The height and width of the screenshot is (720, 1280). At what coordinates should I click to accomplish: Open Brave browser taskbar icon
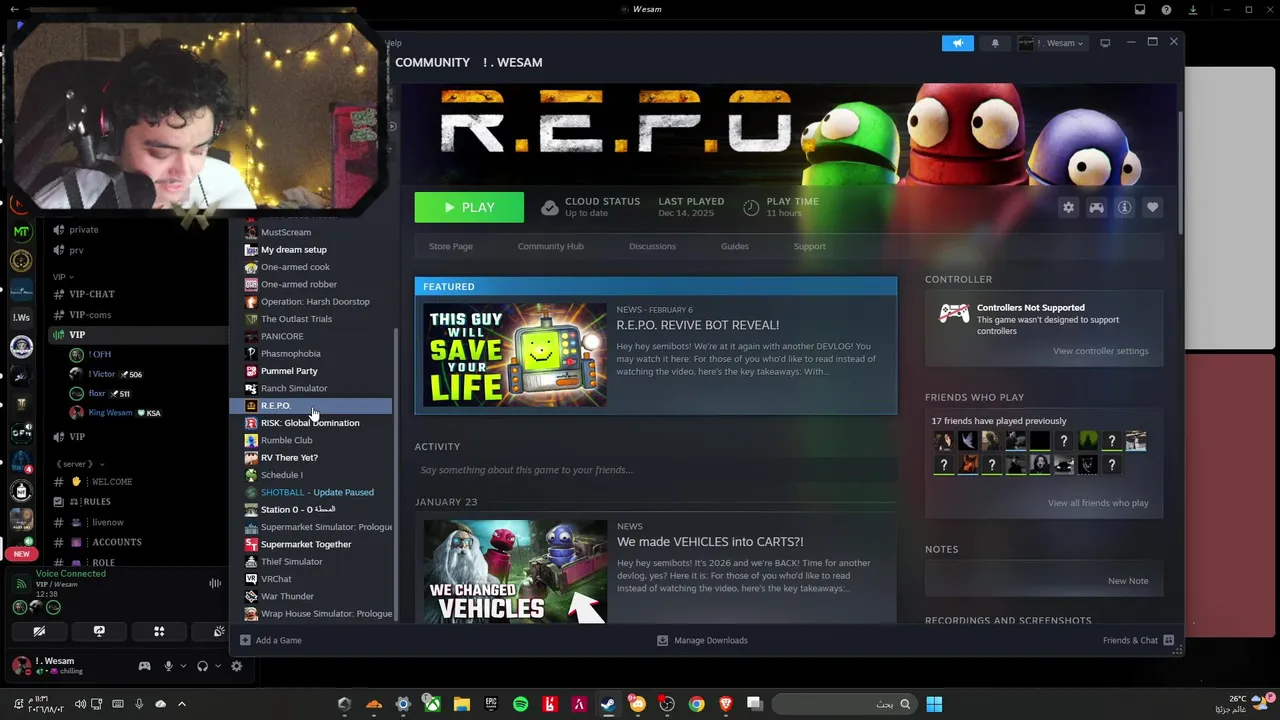[x=726, y=704]
